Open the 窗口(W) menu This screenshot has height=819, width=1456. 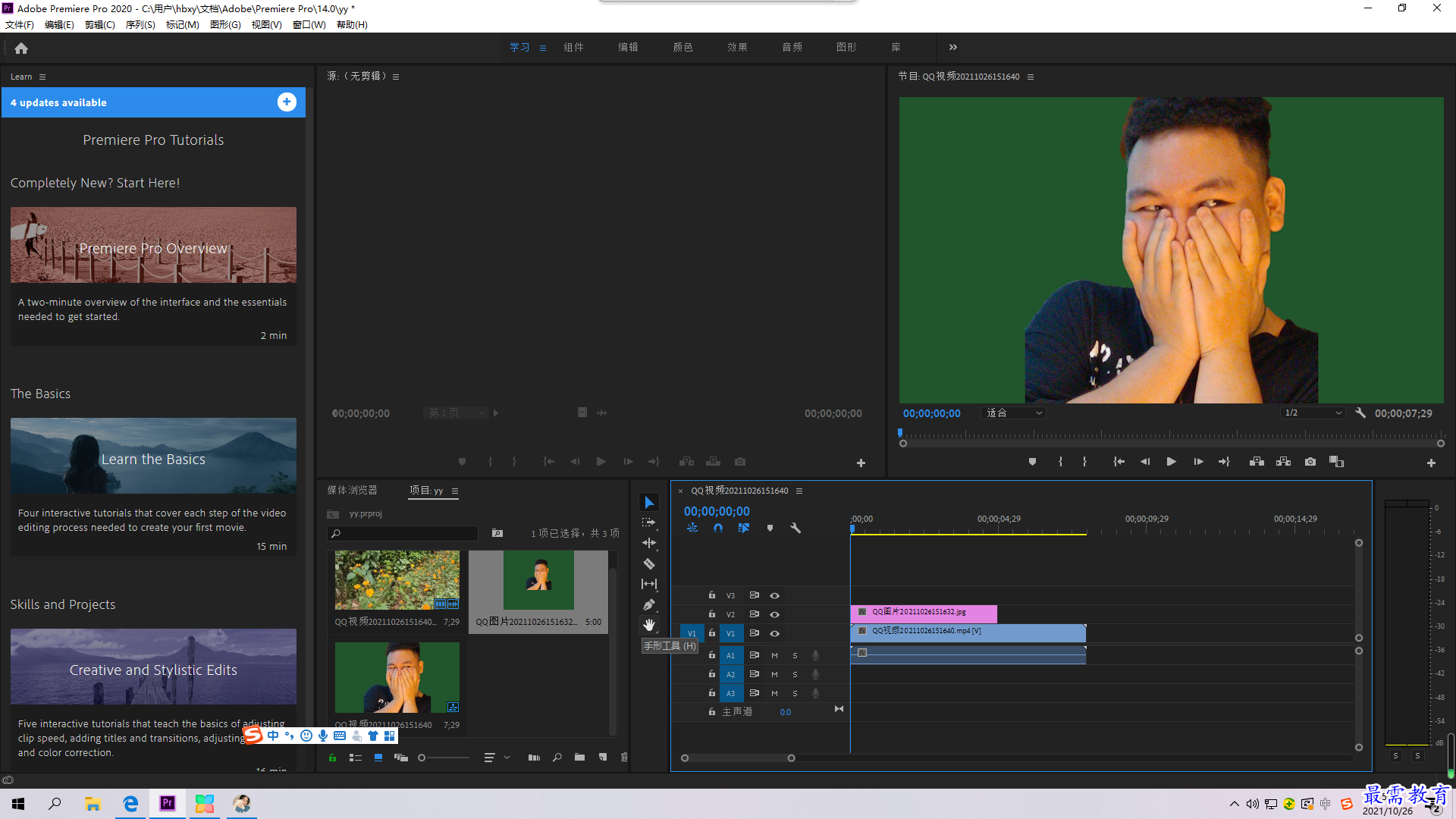pos(309,25)
